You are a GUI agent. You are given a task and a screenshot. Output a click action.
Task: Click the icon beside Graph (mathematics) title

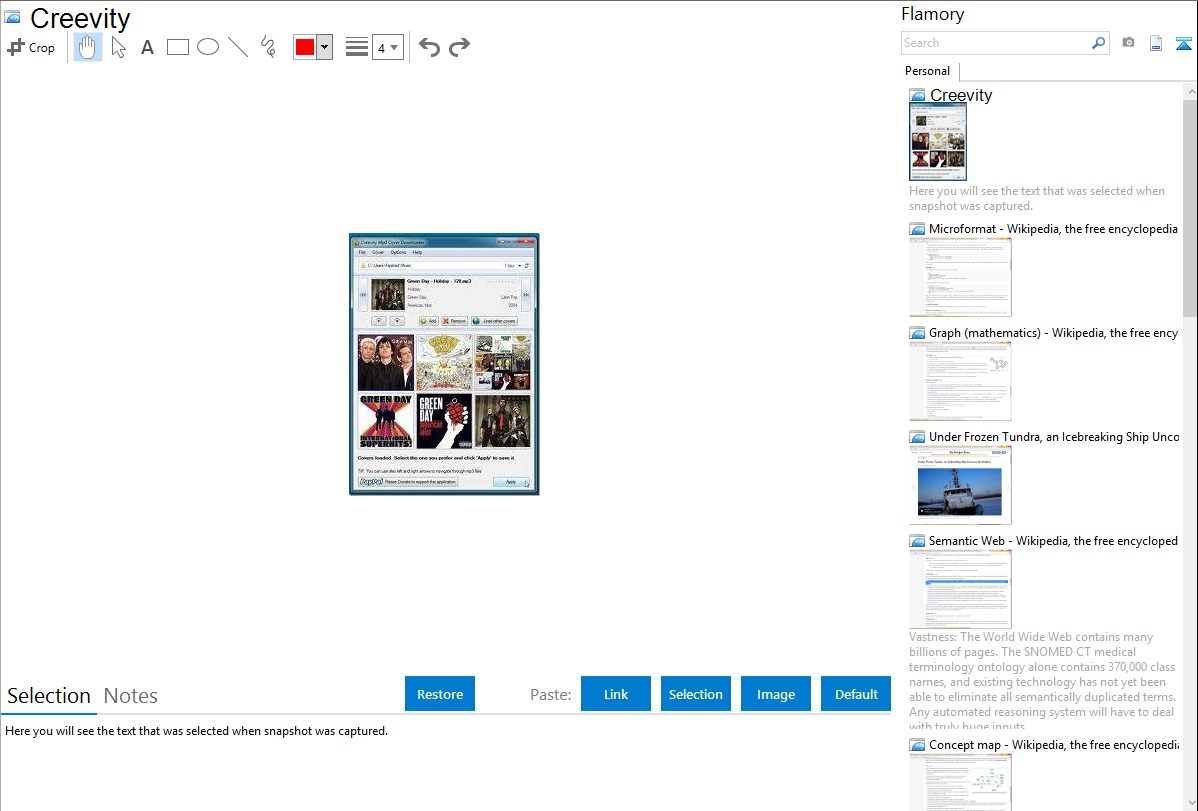pyautogui.click(x=917, y=333)
